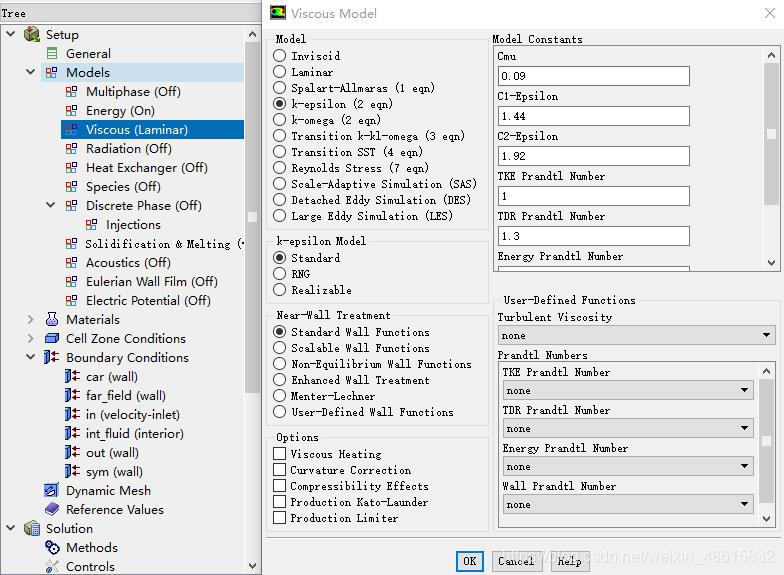
Task: Click the Reference Values icon
Action: (x=52, y=509)
